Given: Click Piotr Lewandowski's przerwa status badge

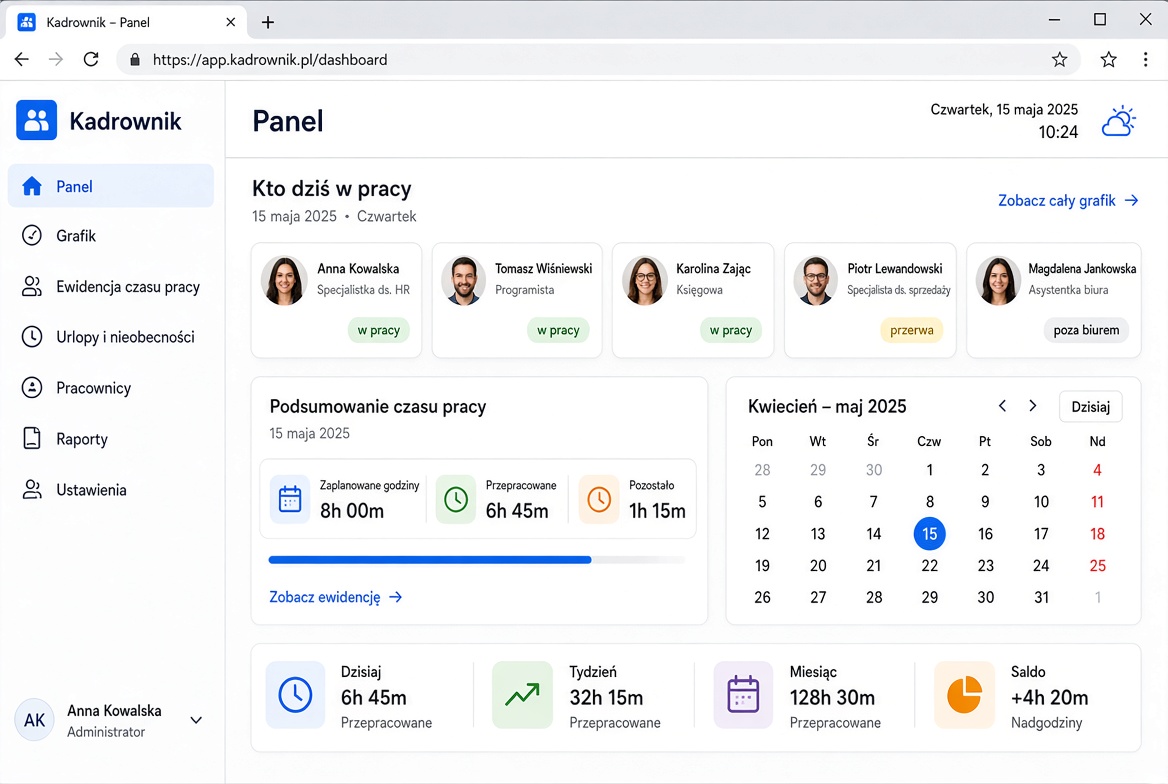Looking at the screenshot, I should pos(912,330).
